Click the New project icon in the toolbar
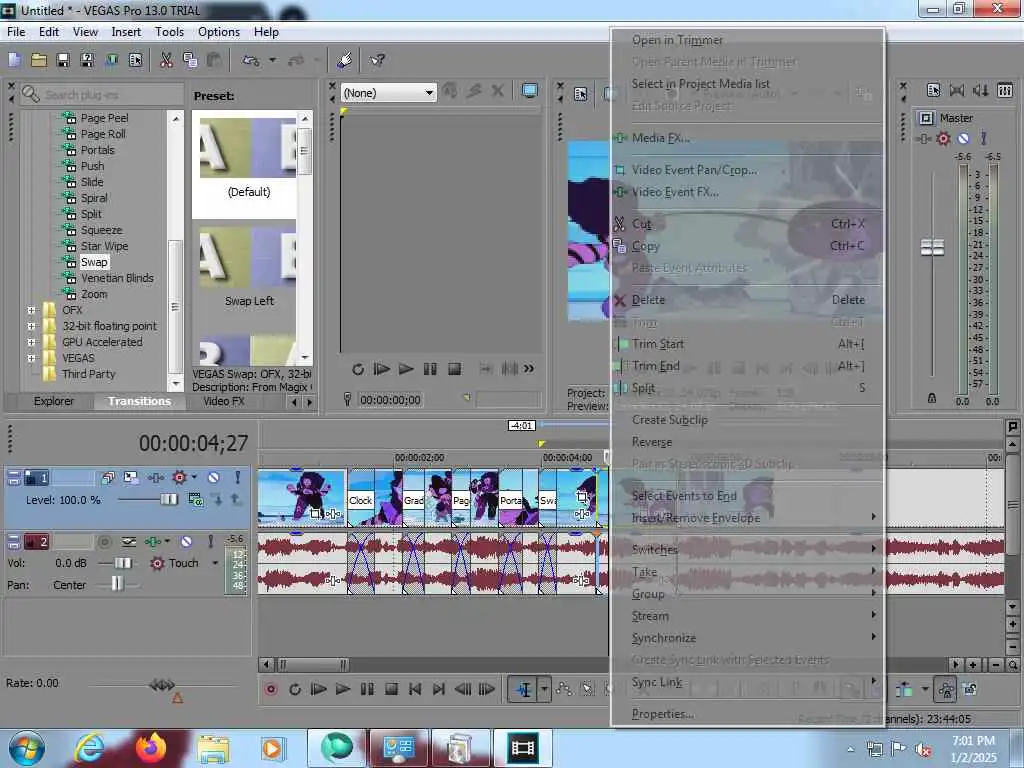The width and height of the screenshot is (1024, 768). [14, 60]
